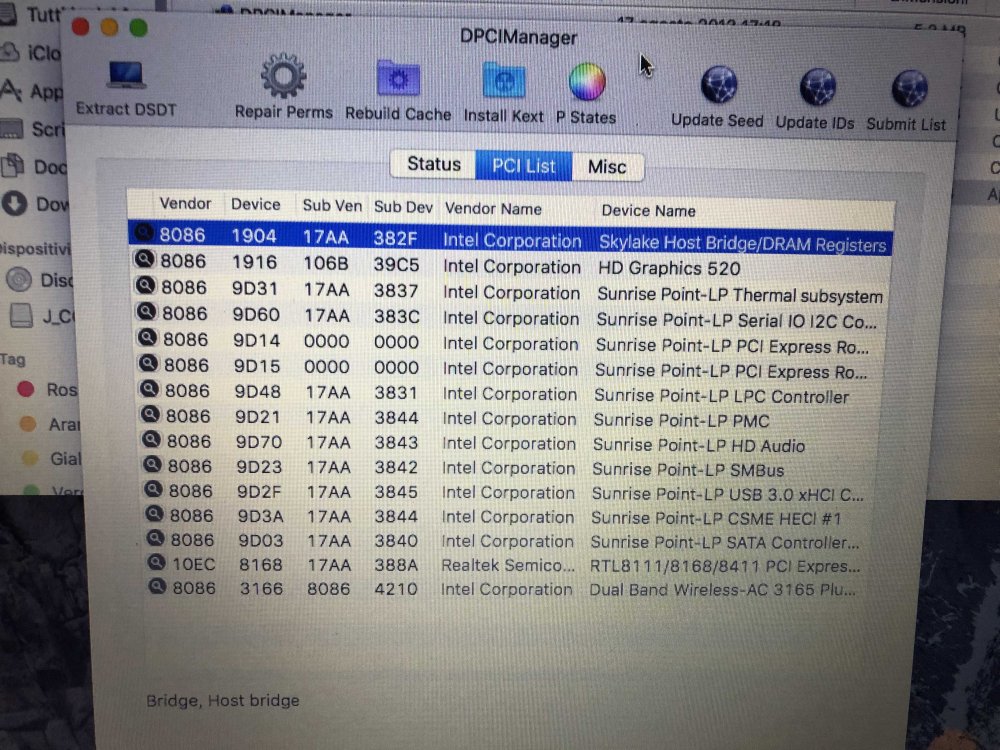Screen dimensions: 1000x750
Task: Sort by Device column header
Action: 256,205
